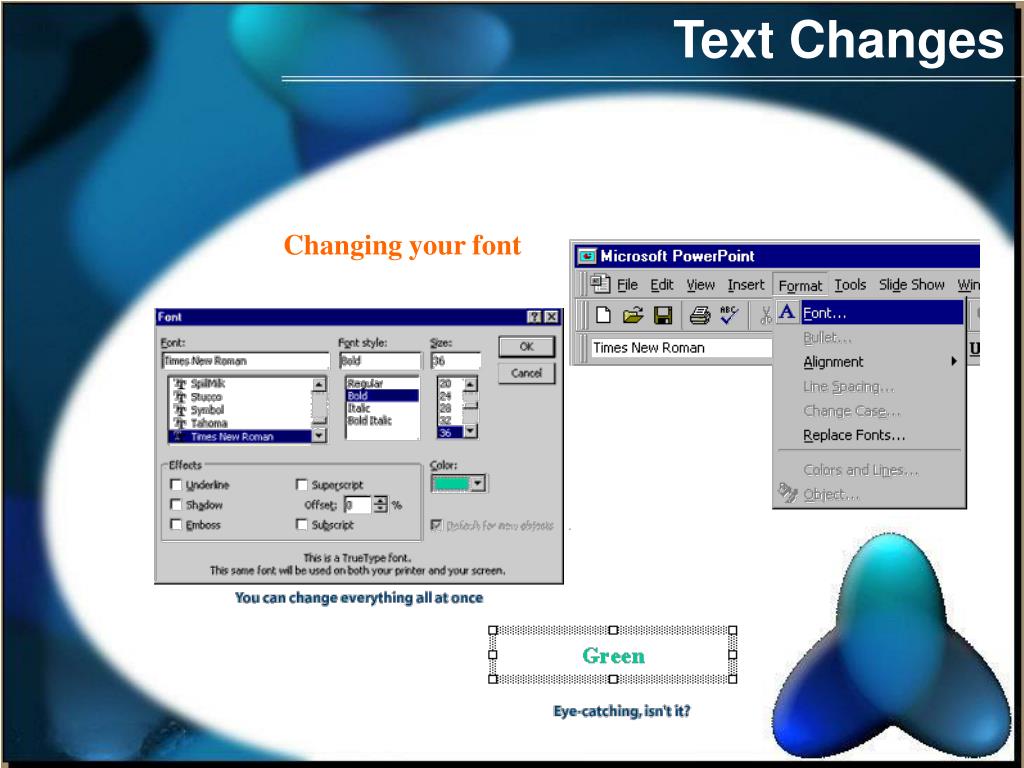The width and height of the screenshot is (1024, 768).
Task: Click the up arrow of the font list scrollbar
Action: click(x=319, y=385)
